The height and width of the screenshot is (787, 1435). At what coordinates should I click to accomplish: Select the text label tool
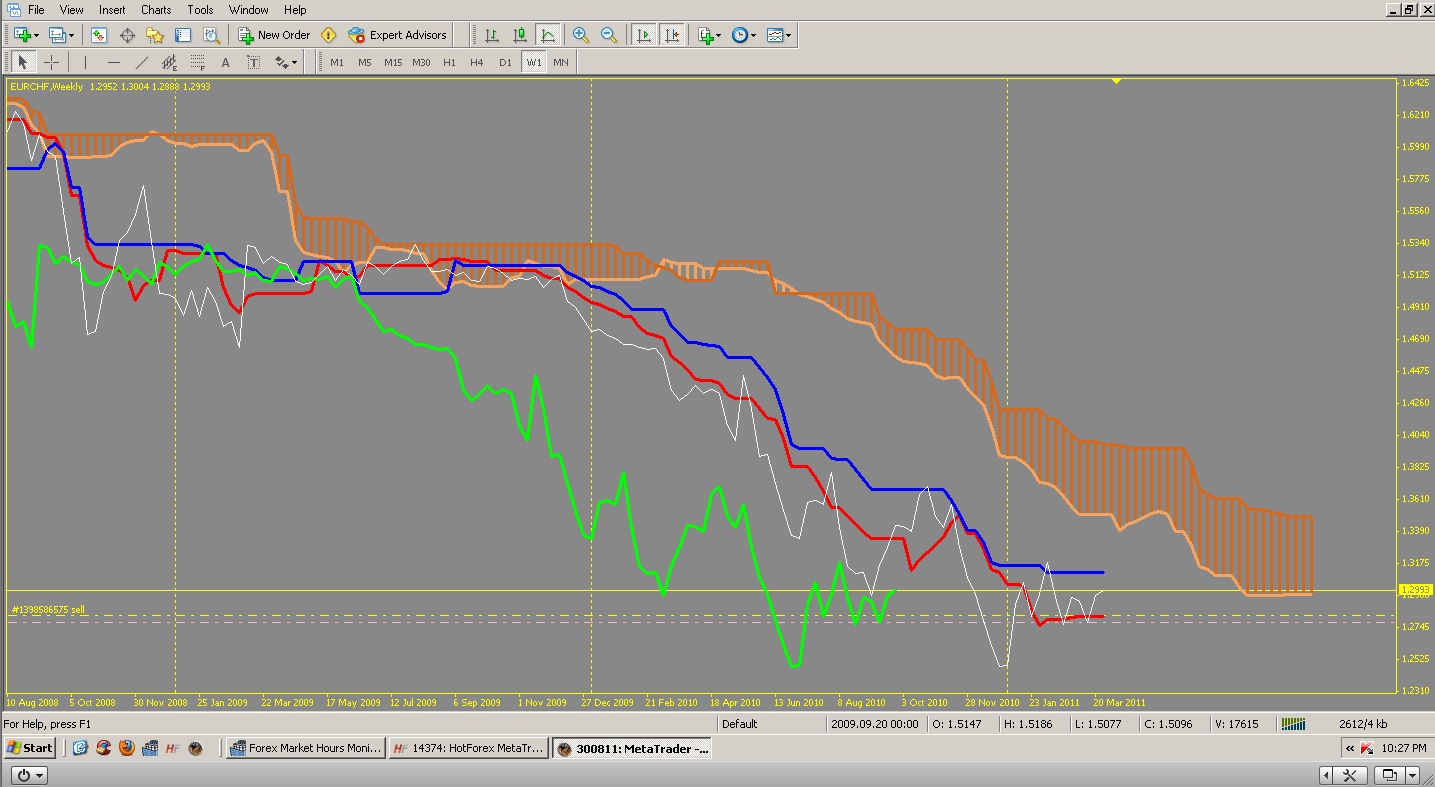click(x=254, y=62)
